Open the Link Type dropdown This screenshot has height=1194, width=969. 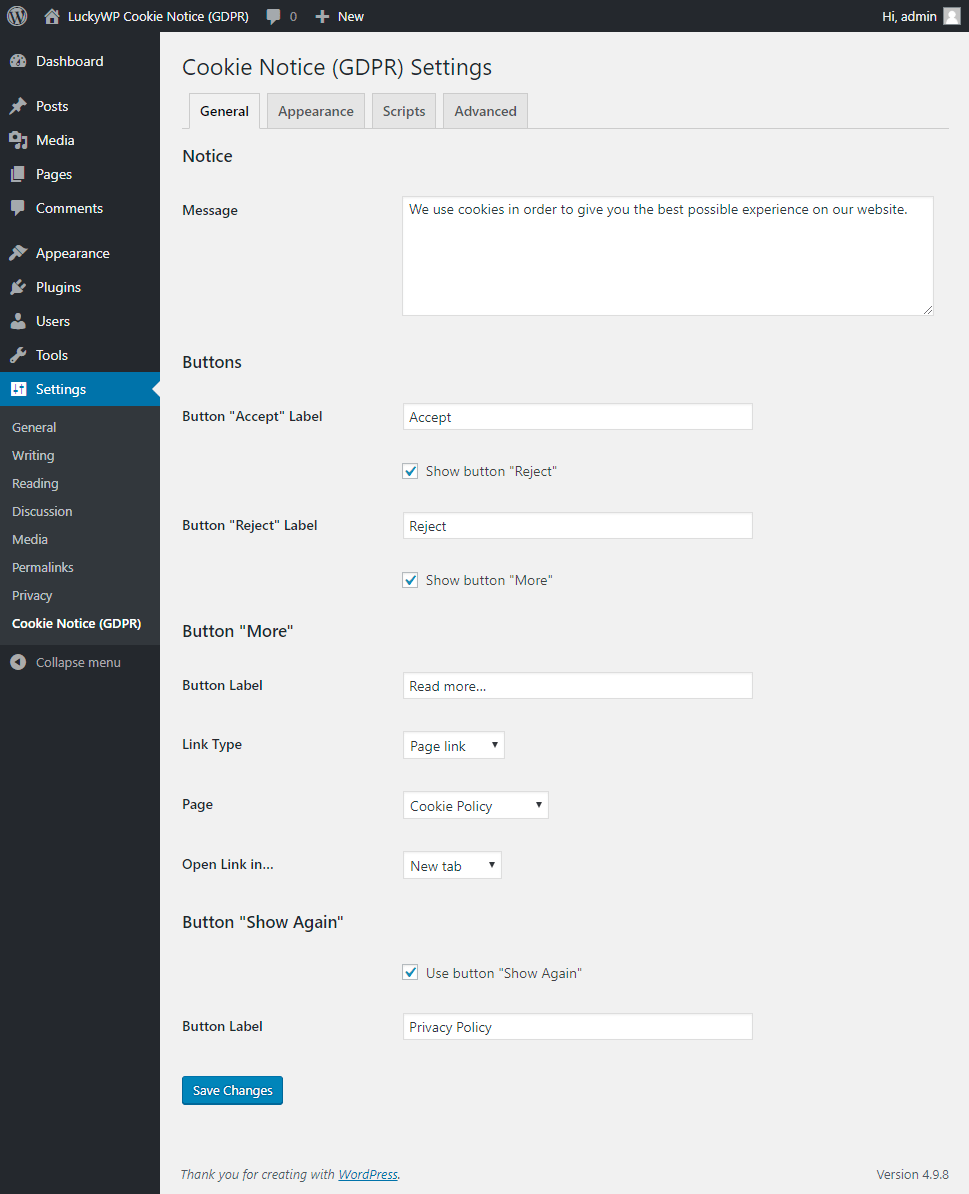[454, 746]
